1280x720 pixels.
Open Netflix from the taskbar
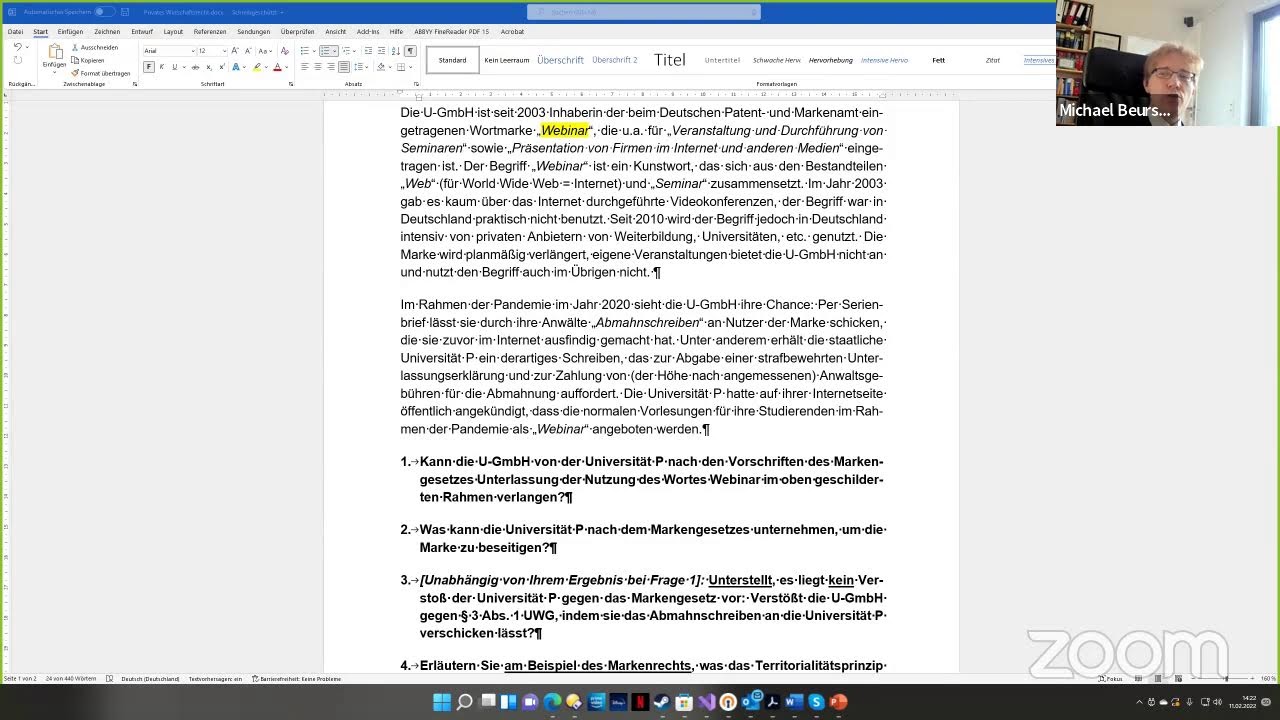pyautogui.click(x=640, y=702)
